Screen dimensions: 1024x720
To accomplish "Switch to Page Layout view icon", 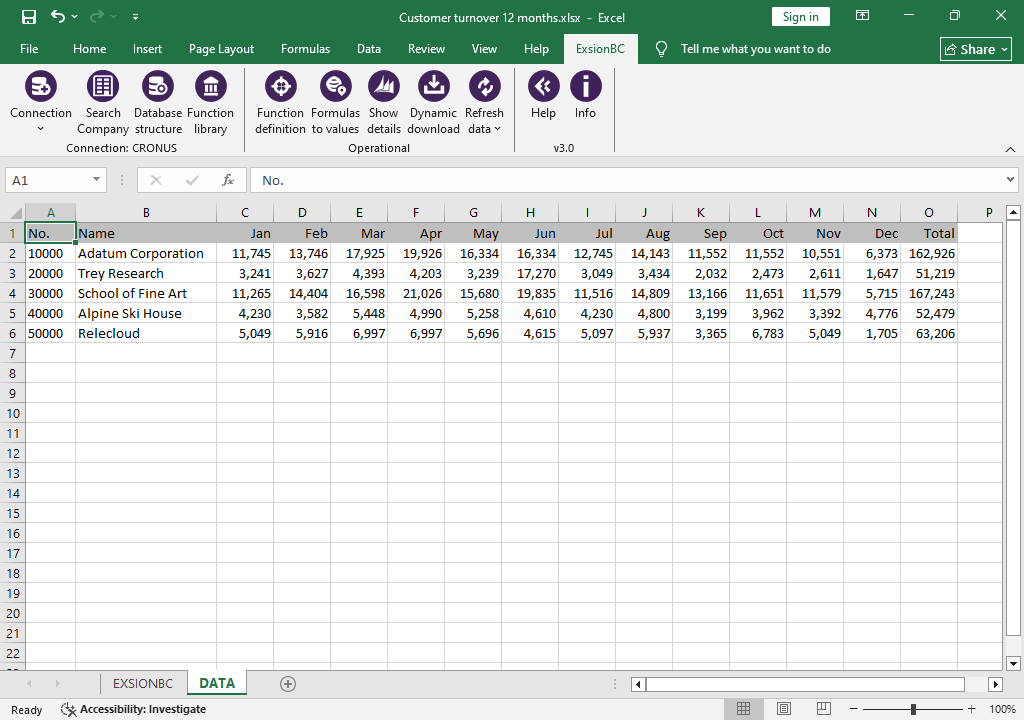I will (784, 709).
